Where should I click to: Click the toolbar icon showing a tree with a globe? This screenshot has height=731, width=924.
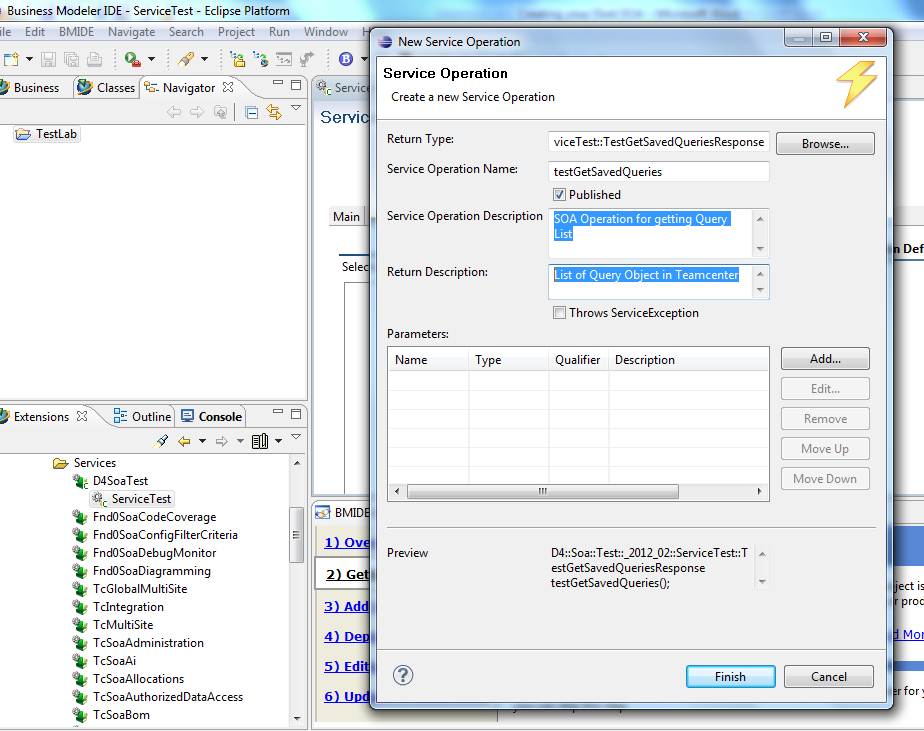(260, 59)
